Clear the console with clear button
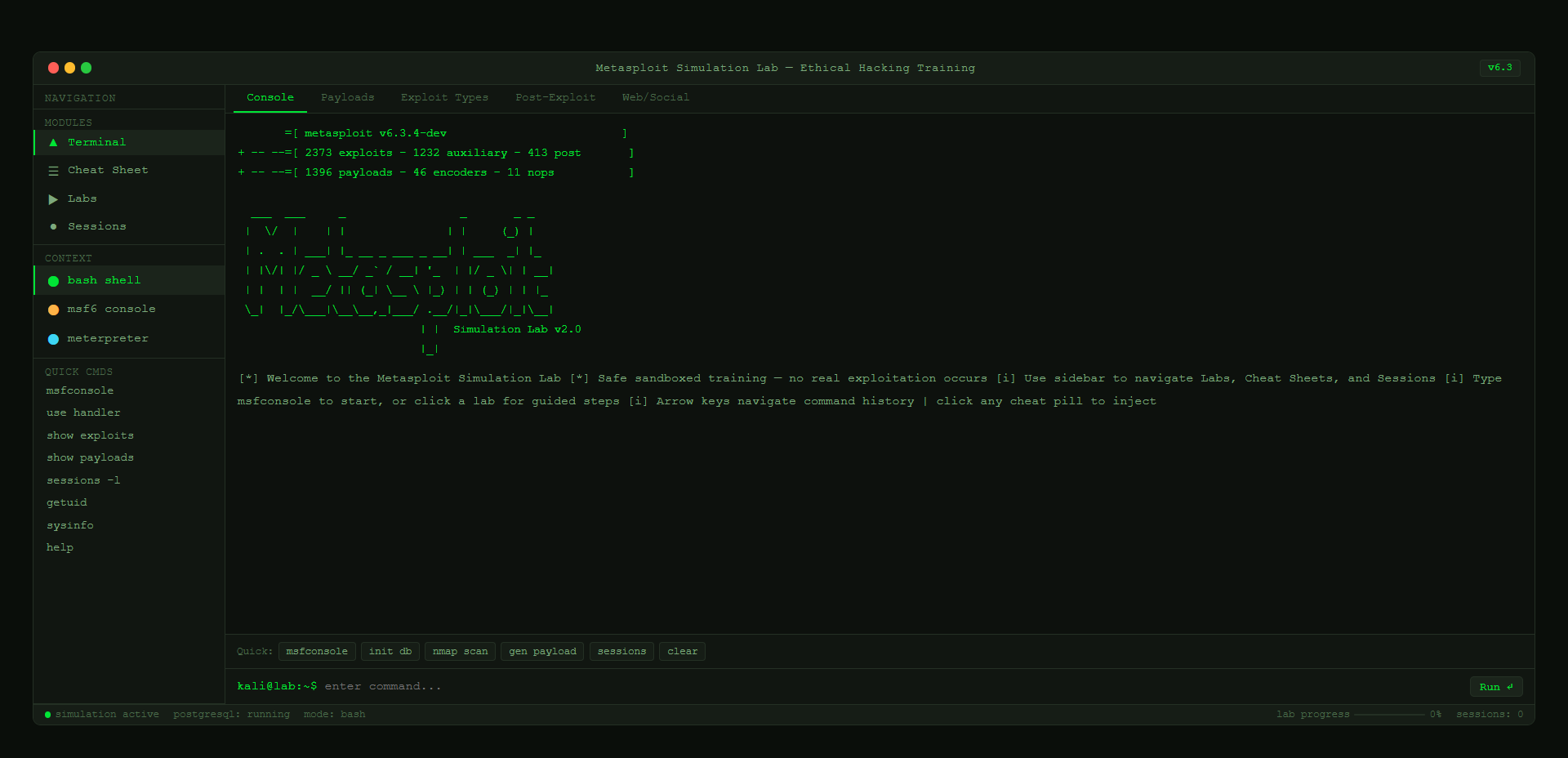The height and width of the screenshot is (758, 1568). pos(682,651)
